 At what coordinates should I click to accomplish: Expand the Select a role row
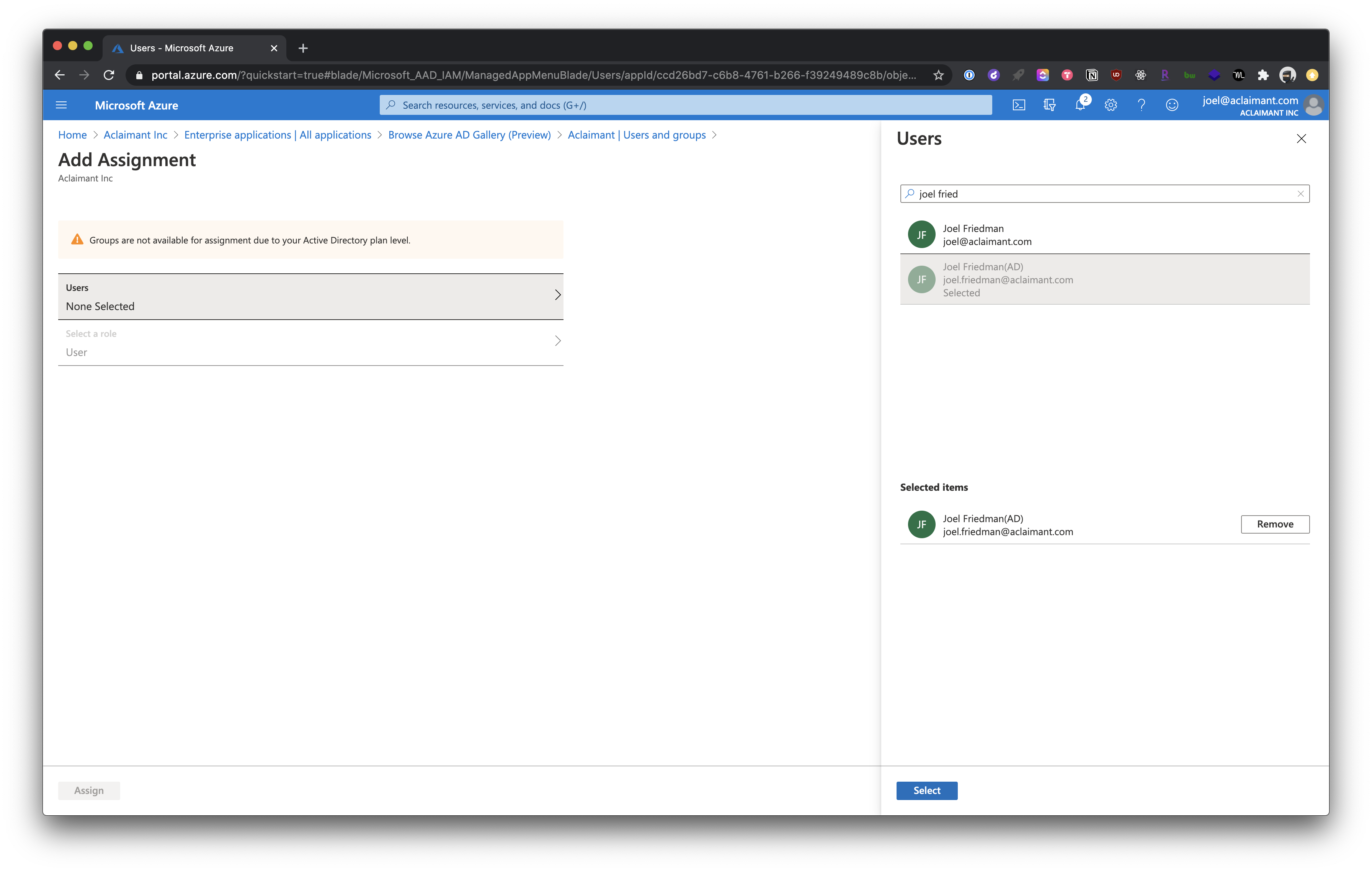click(x=310, y=342)
